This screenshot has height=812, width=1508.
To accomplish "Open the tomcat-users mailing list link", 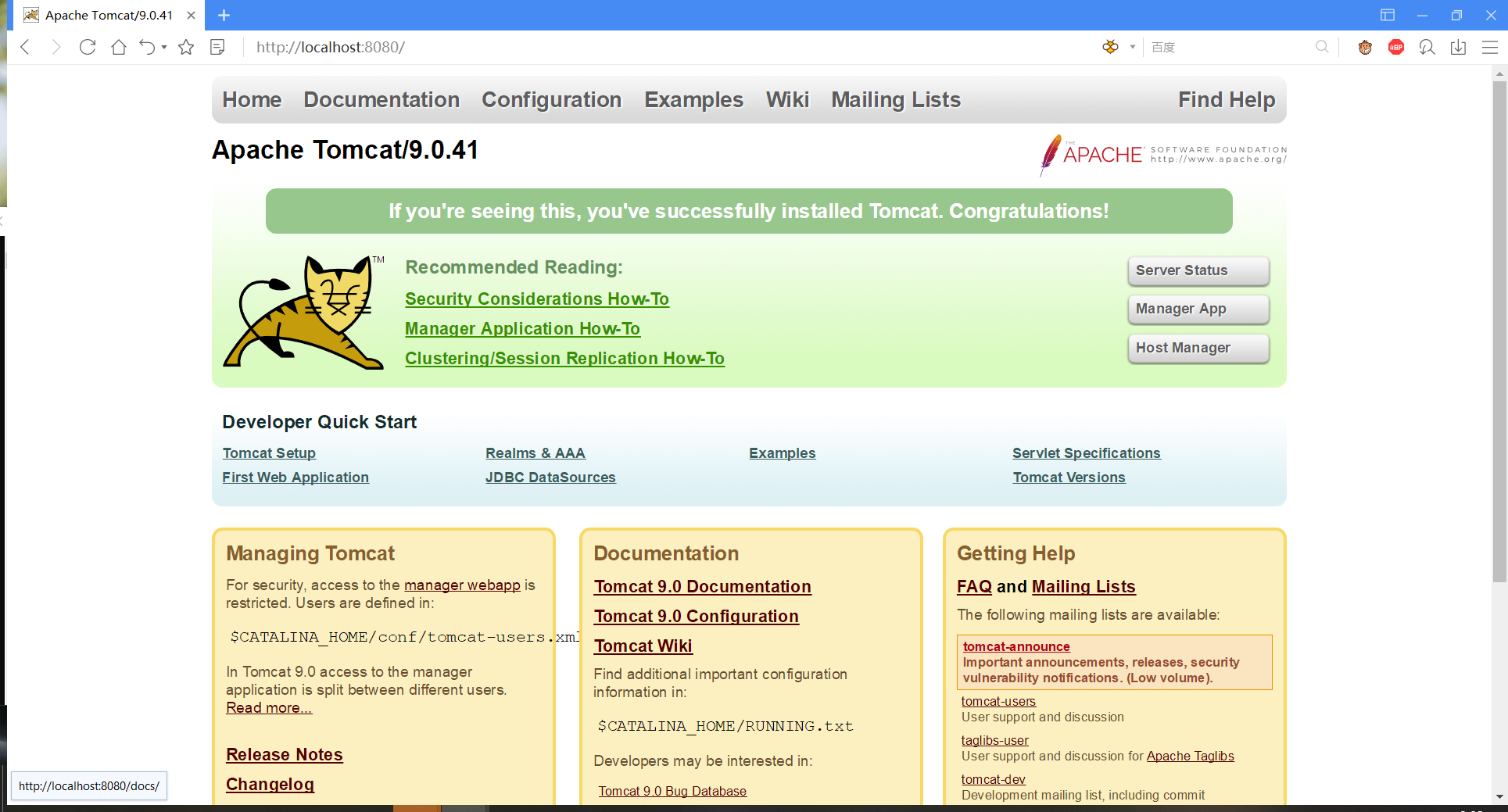I will point(998,702).
